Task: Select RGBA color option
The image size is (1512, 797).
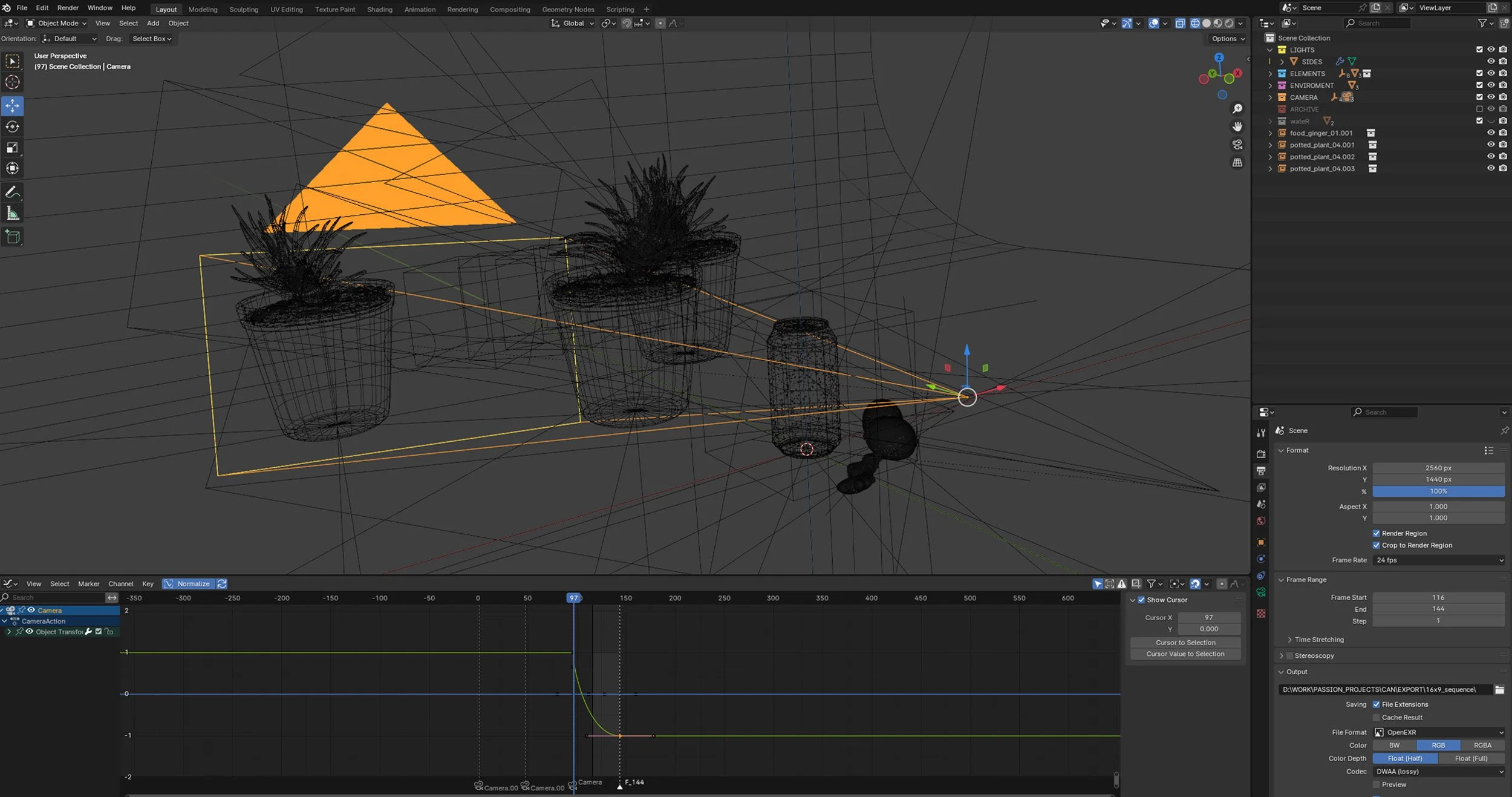Action: point(1482,745)
